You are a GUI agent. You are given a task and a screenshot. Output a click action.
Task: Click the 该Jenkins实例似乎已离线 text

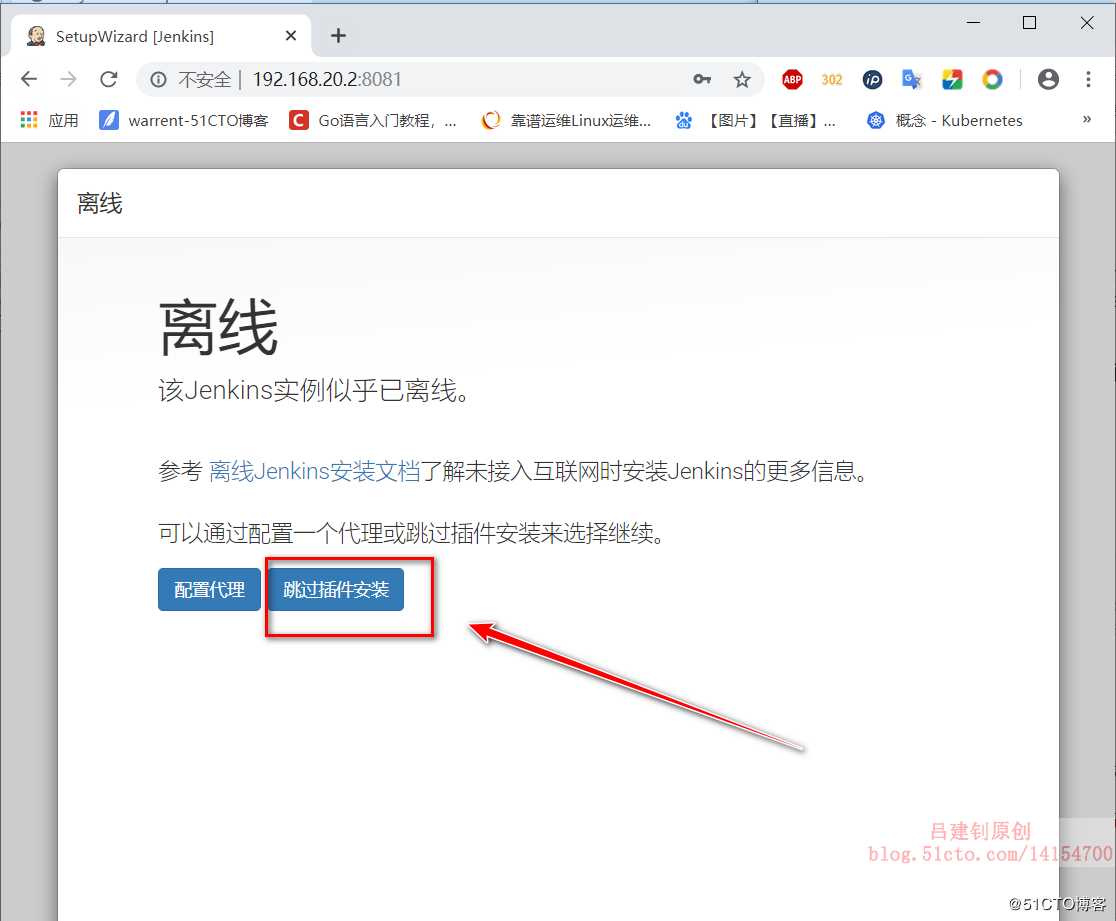pos(313,390)
